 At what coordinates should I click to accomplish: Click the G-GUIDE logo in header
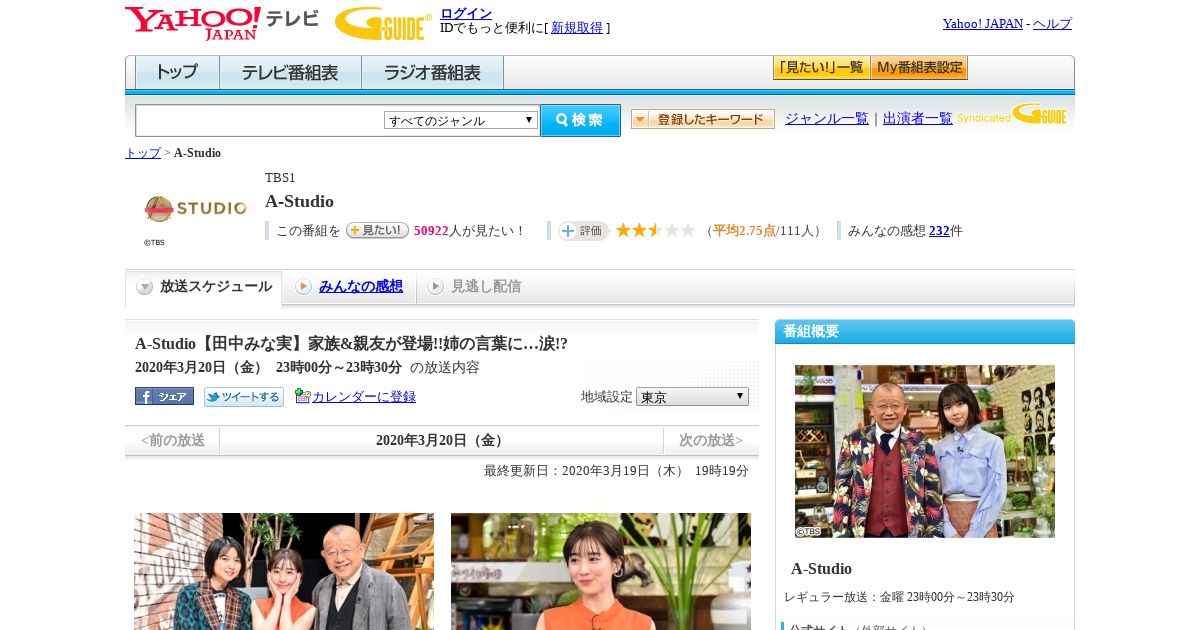[382, 23]
